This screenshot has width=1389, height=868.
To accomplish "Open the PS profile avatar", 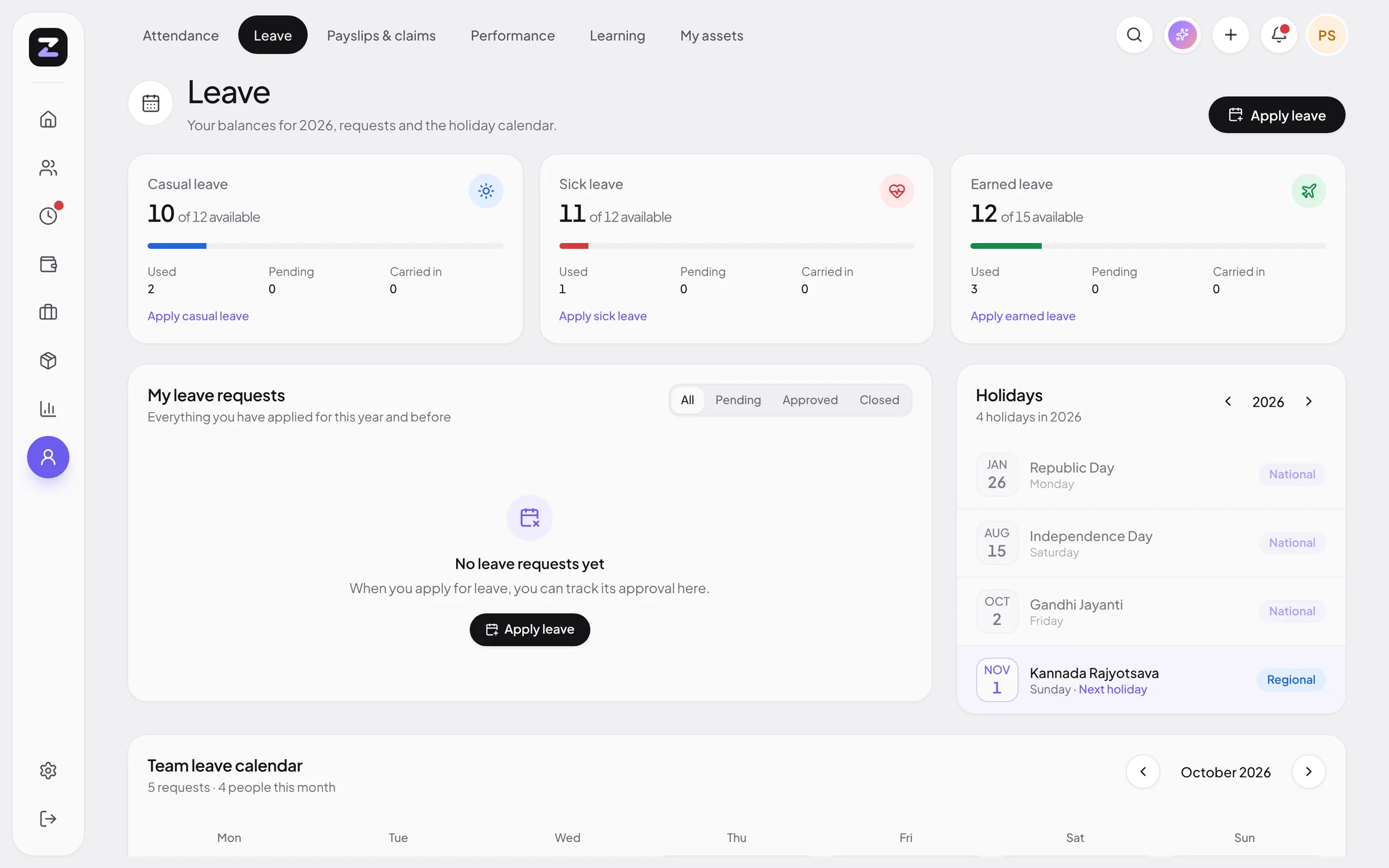I will pyautogui.click(x=1327, y=35).
